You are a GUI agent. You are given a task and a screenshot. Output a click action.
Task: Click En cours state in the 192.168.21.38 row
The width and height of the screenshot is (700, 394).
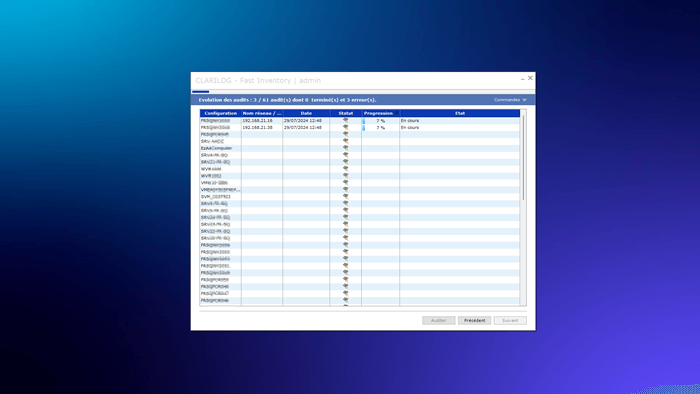[409, 128]
